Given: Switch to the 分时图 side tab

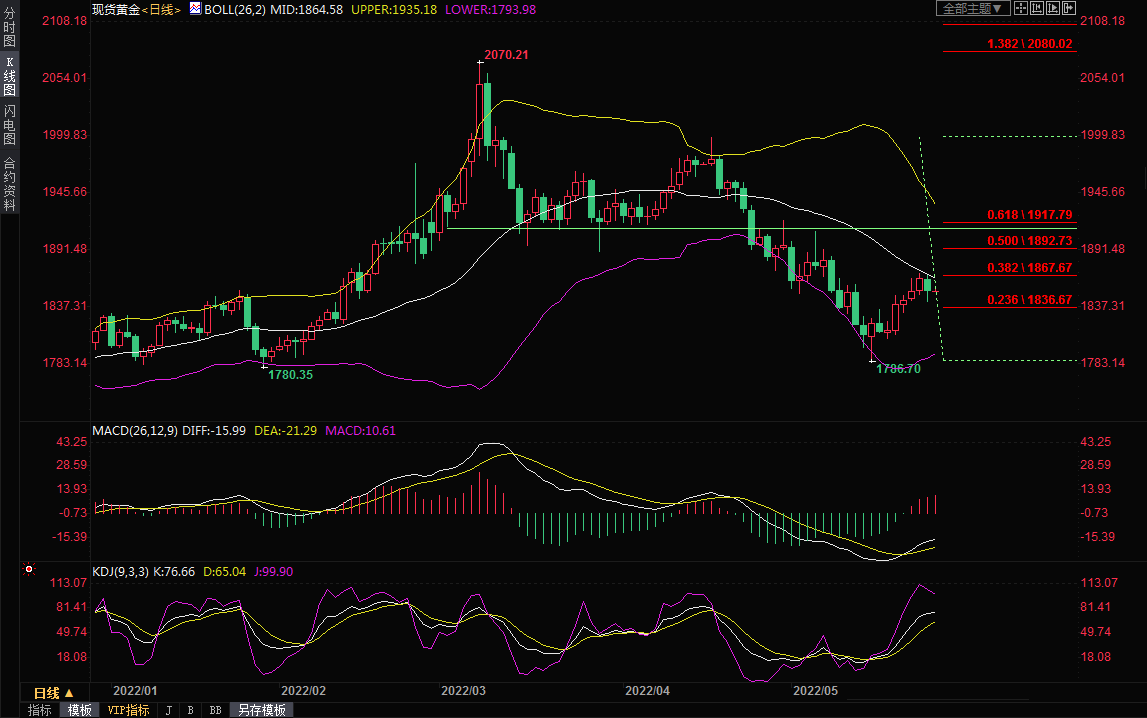Looking at the screenshot, I should coord(9,28).
